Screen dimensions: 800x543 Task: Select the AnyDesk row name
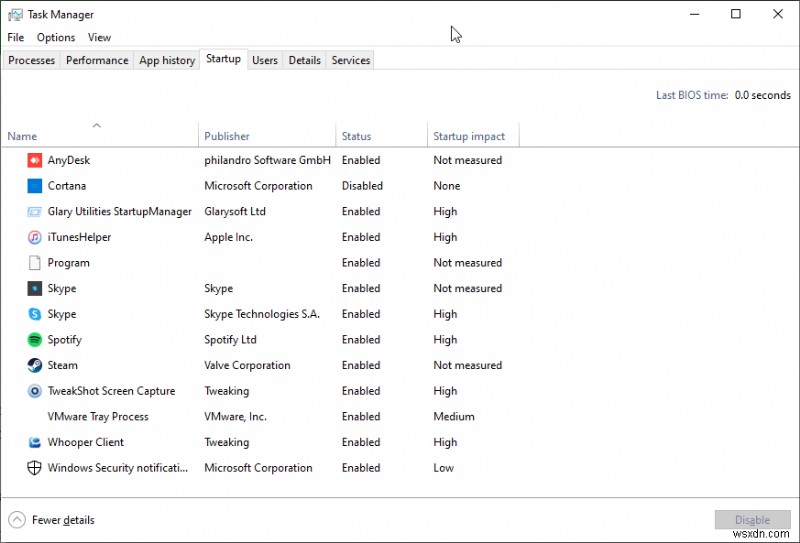[69, 160]
